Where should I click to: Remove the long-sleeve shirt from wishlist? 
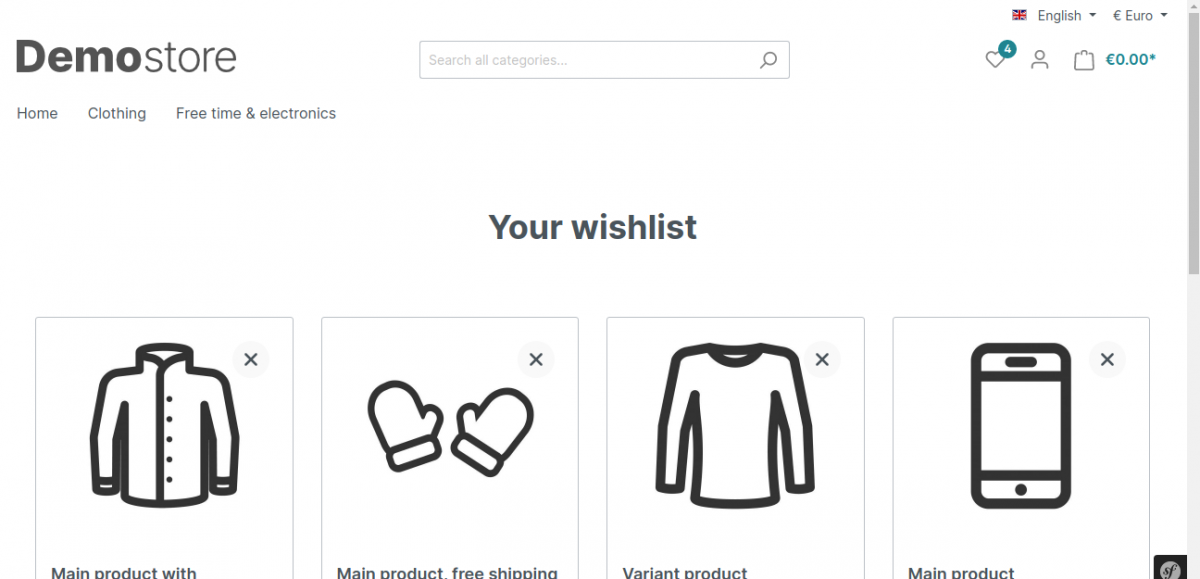[822, 359]
